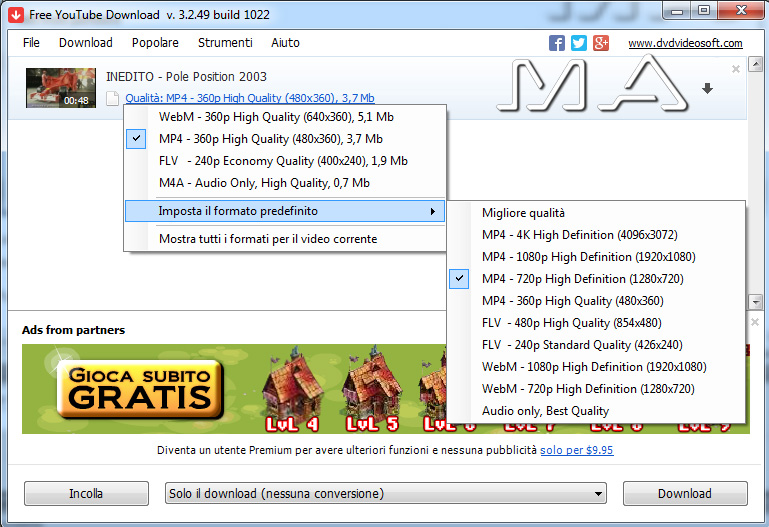The image size is (769, 527).
Task: Select checked MP4 - 360p High Quality, 3,7 Mb
Action: [x=284, y=139]
